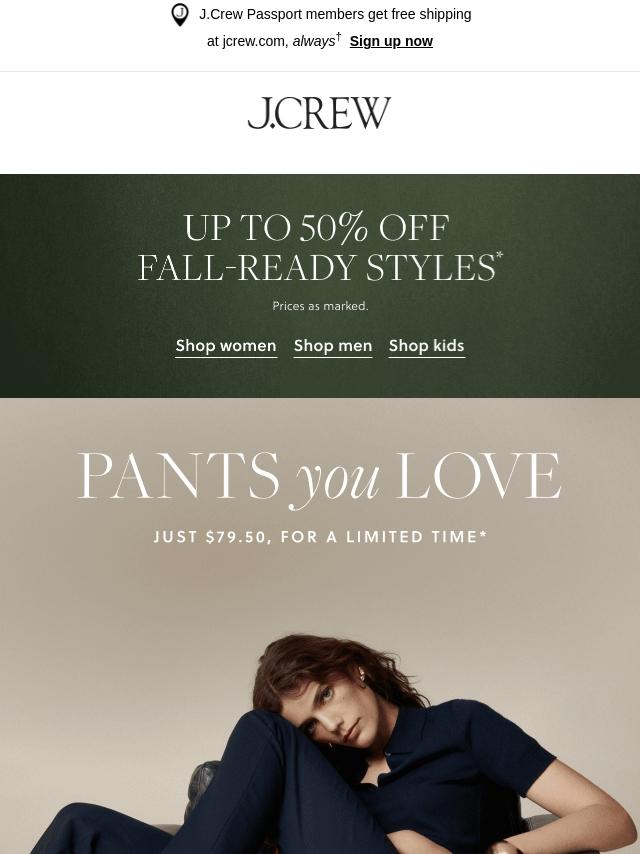Click the J.Crew Passport location pin icon
Image resolution: width=640 pixels, height=854 pixels.
coord(180,15)
